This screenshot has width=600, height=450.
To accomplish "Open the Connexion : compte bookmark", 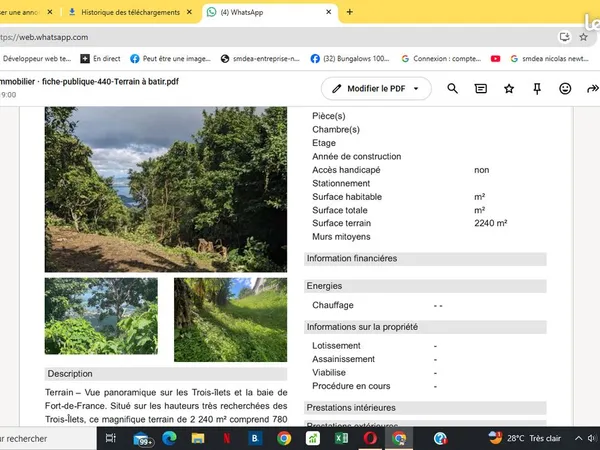I will (x=441, y=59).
